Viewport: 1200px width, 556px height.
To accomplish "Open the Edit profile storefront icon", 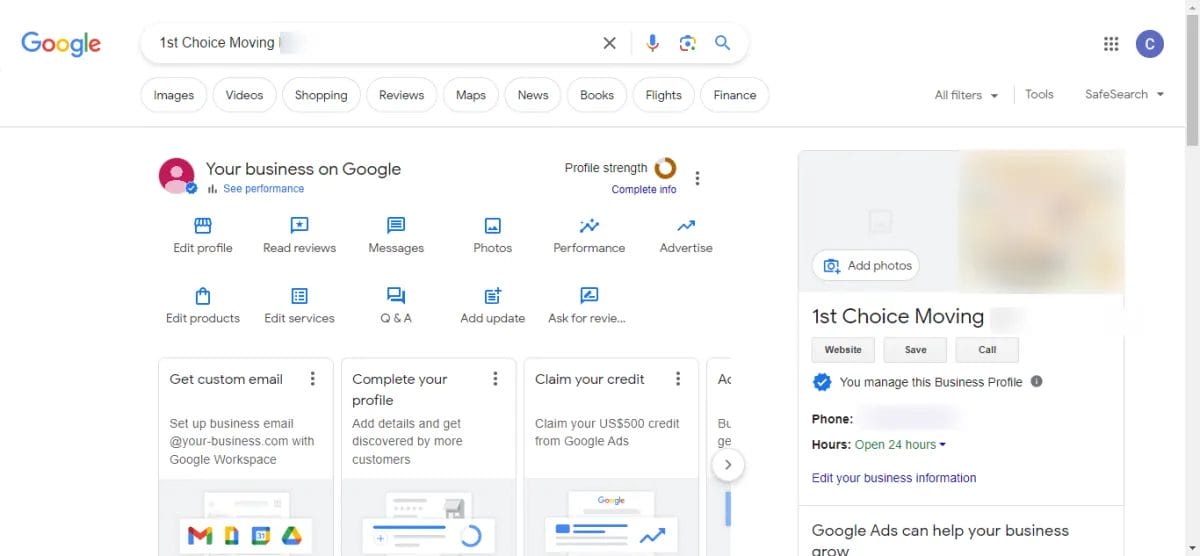I will click(x=203, y=226).
